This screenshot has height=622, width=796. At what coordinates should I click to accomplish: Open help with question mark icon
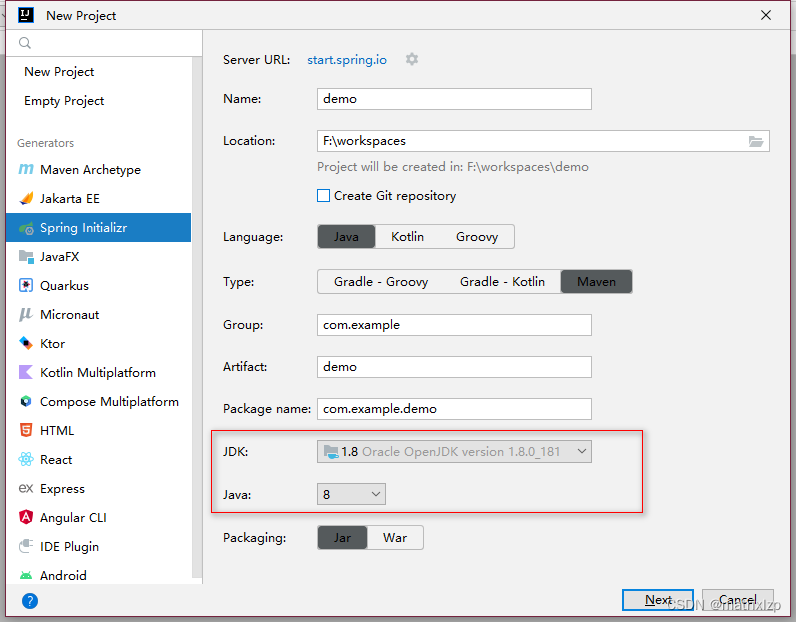click(x=30, y=601)
